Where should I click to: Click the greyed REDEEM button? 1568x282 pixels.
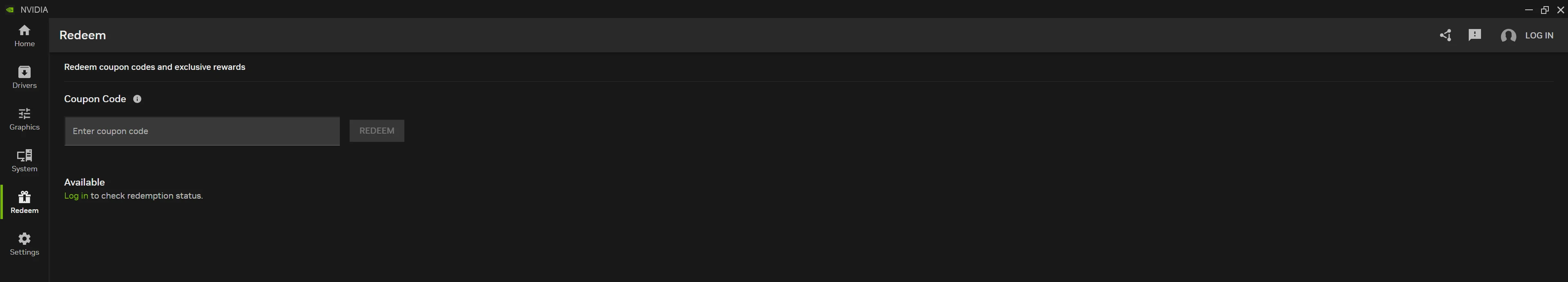pyautogui.click(x=377, y=131)
